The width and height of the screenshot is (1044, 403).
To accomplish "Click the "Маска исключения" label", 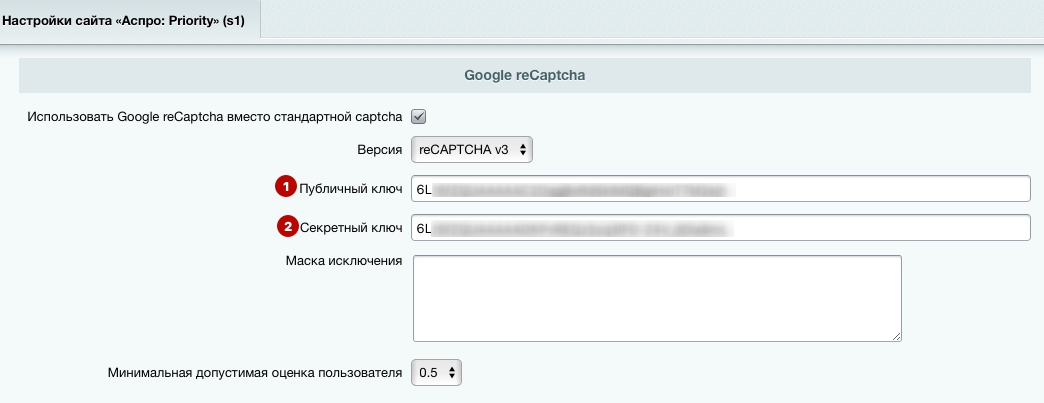I will coord(344,260).
